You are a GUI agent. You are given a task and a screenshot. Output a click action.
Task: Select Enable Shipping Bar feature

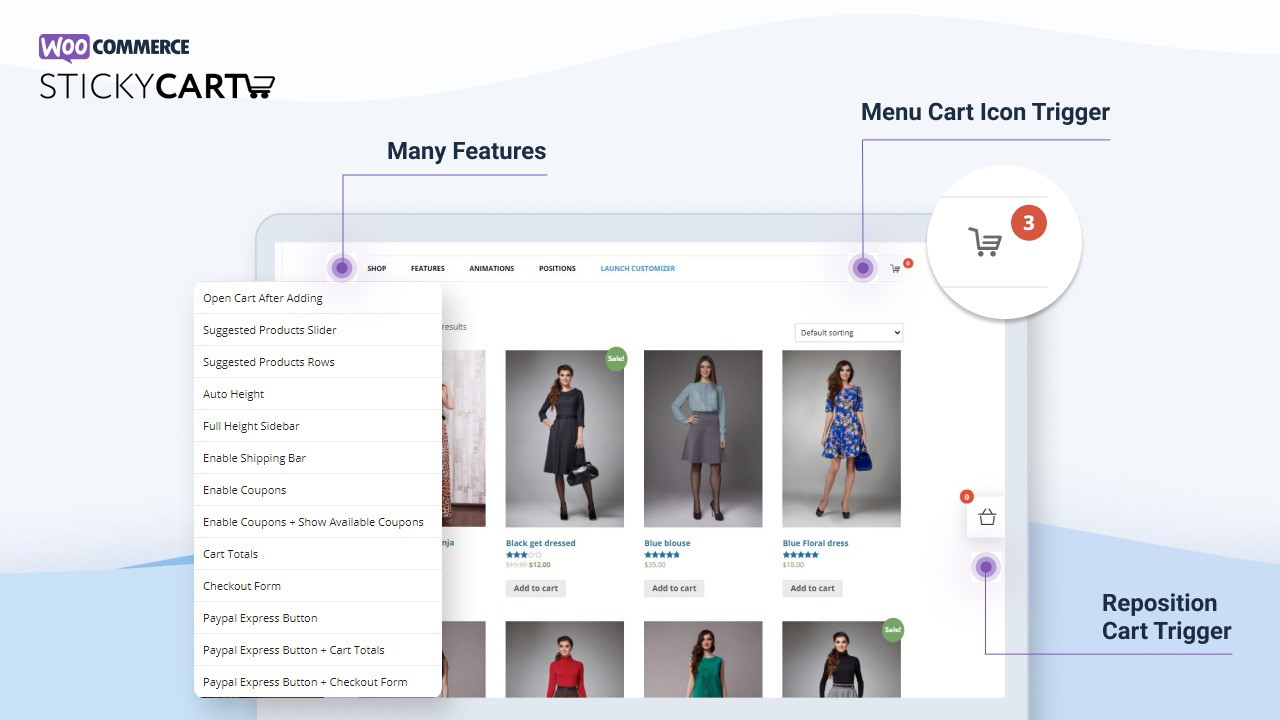tap(317, 458)
